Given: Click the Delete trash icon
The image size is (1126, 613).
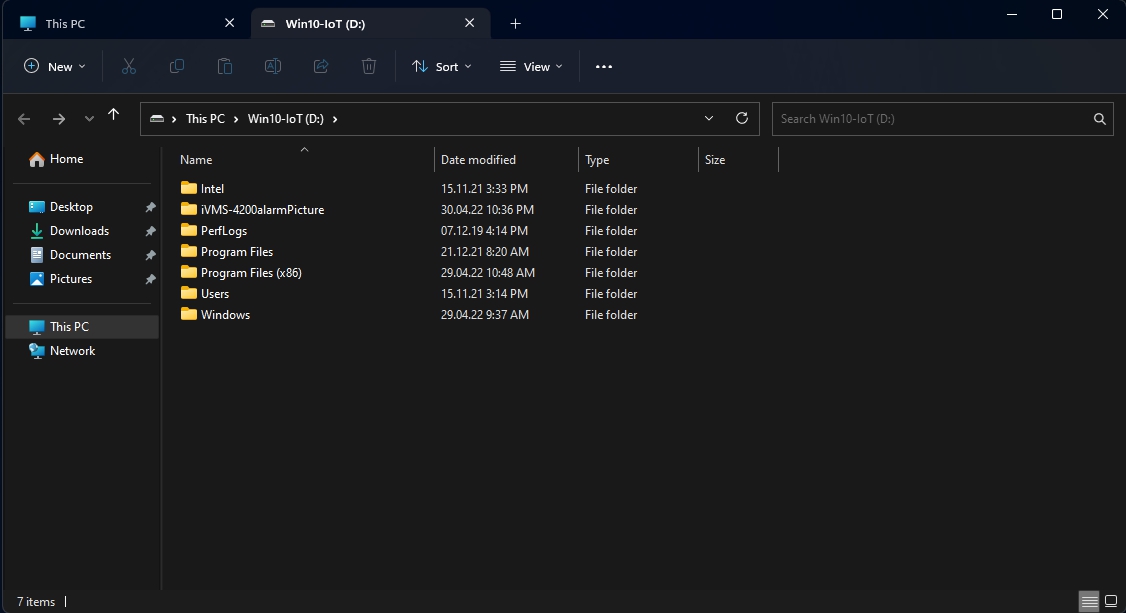Looking at the screenshot, I should point(368,66).
